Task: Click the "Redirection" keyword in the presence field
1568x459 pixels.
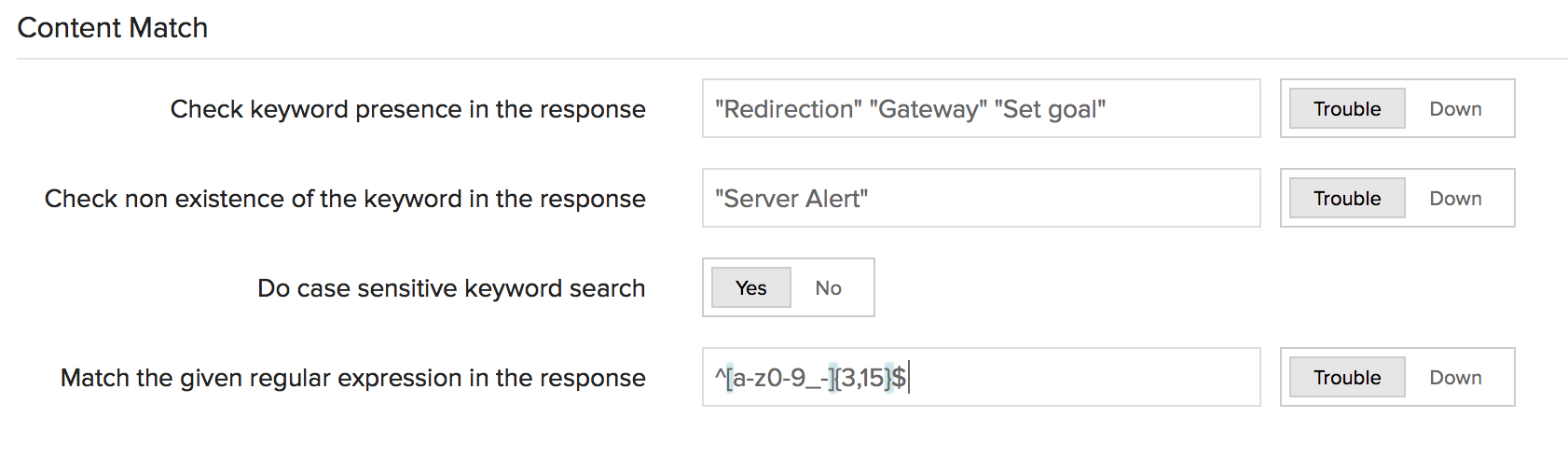Action: [788, 109]
